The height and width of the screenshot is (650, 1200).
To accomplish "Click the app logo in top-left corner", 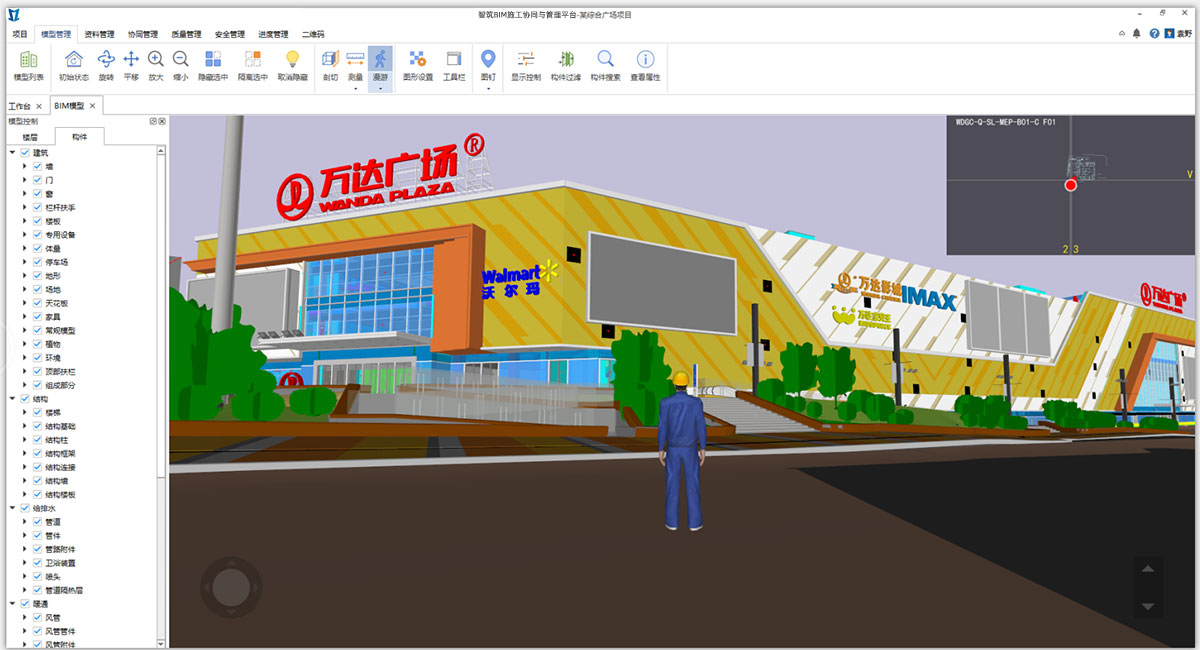I will click(x=13, y=14).
